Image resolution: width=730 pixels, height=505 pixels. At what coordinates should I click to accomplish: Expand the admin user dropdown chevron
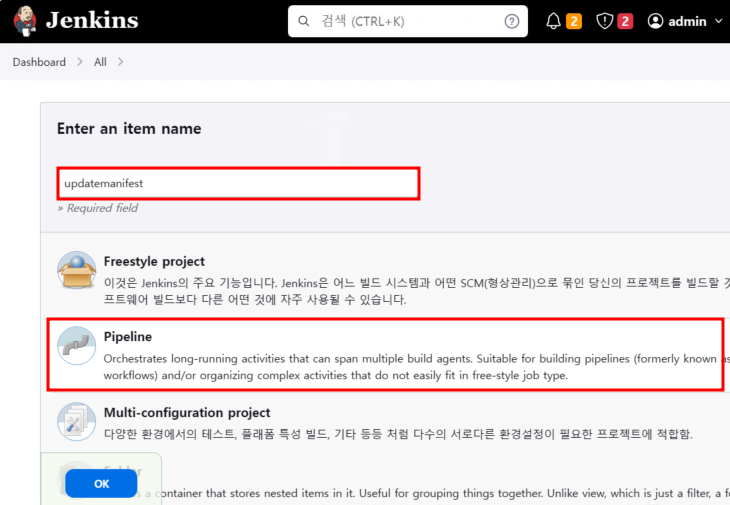(718, 21)
